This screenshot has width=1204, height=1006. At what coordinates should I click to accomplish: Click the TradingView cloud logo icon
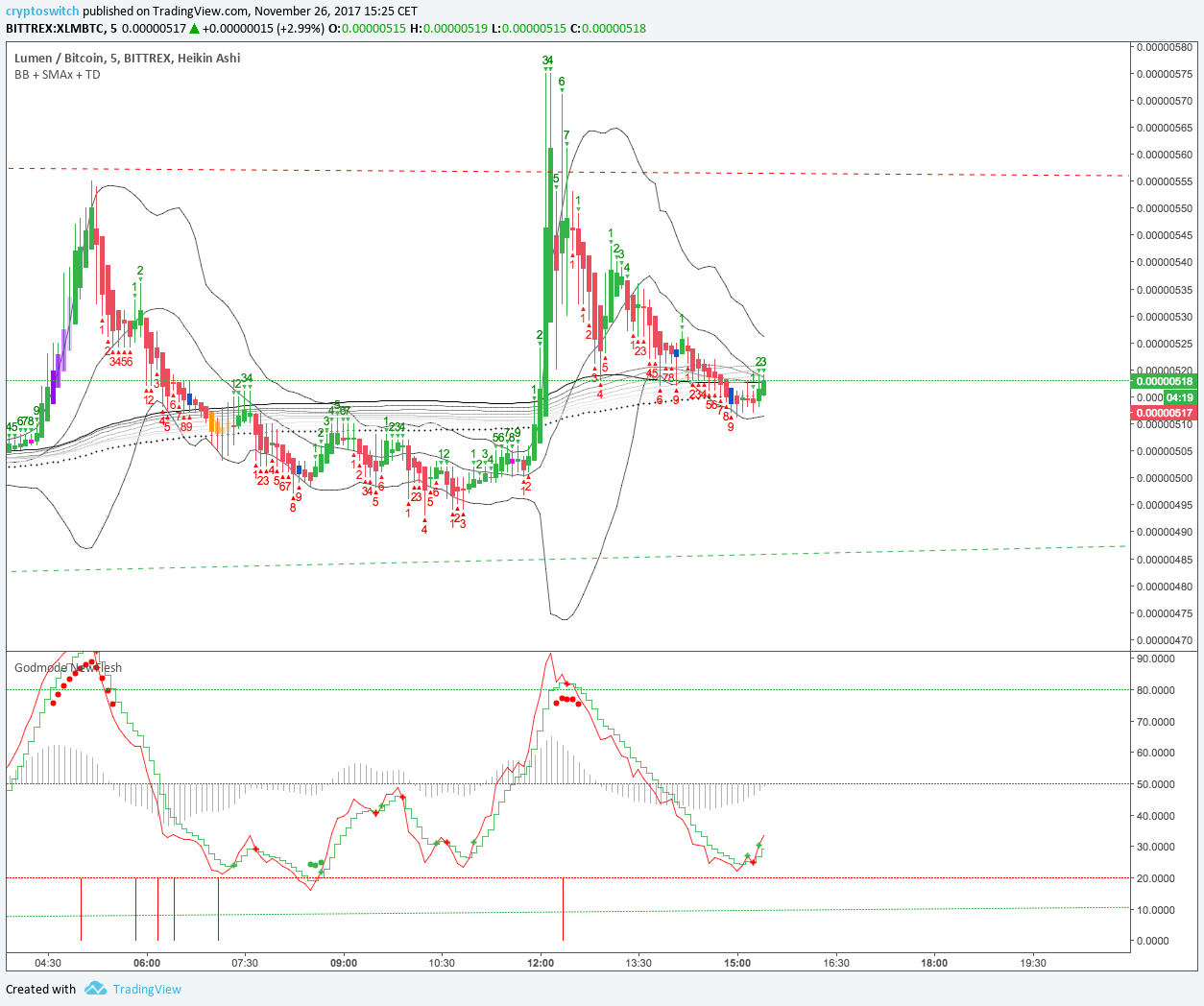95,988
